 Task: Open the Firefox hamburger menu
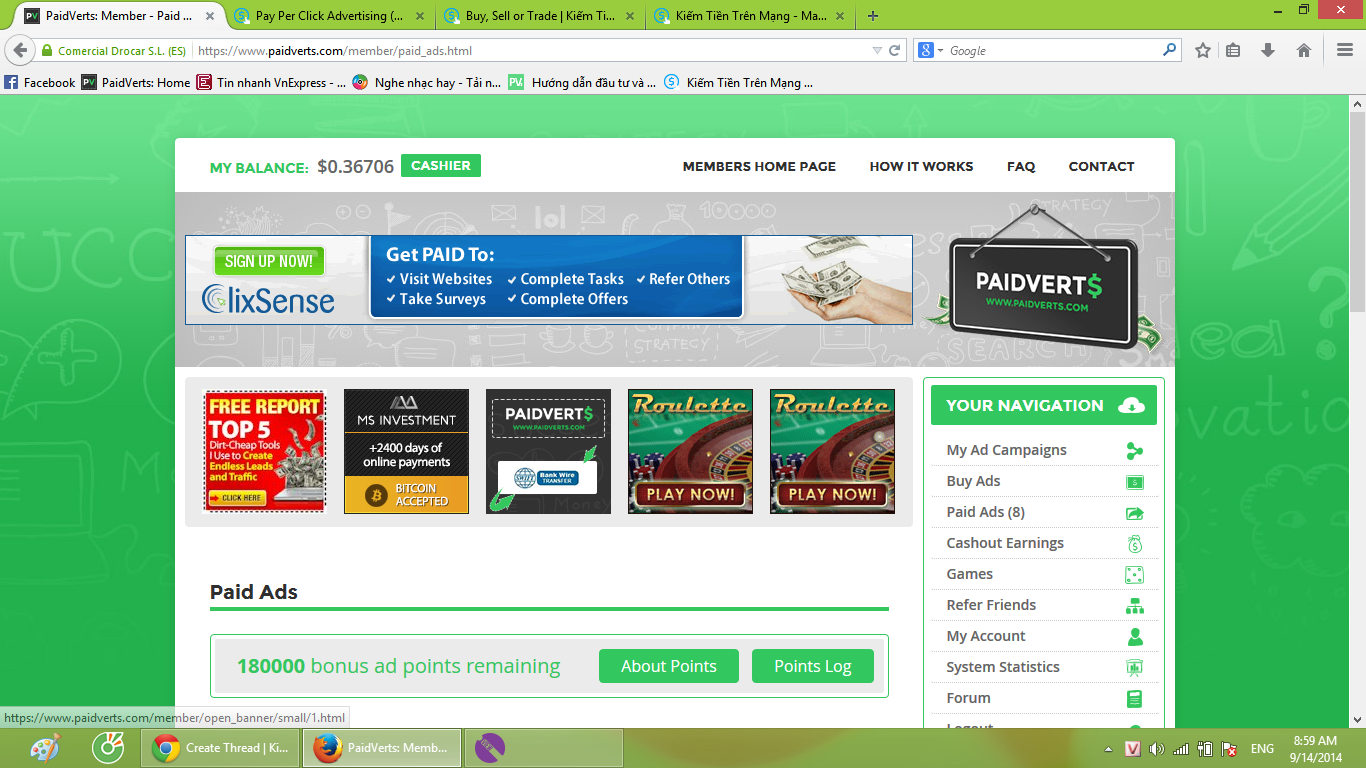[1345, 50]
